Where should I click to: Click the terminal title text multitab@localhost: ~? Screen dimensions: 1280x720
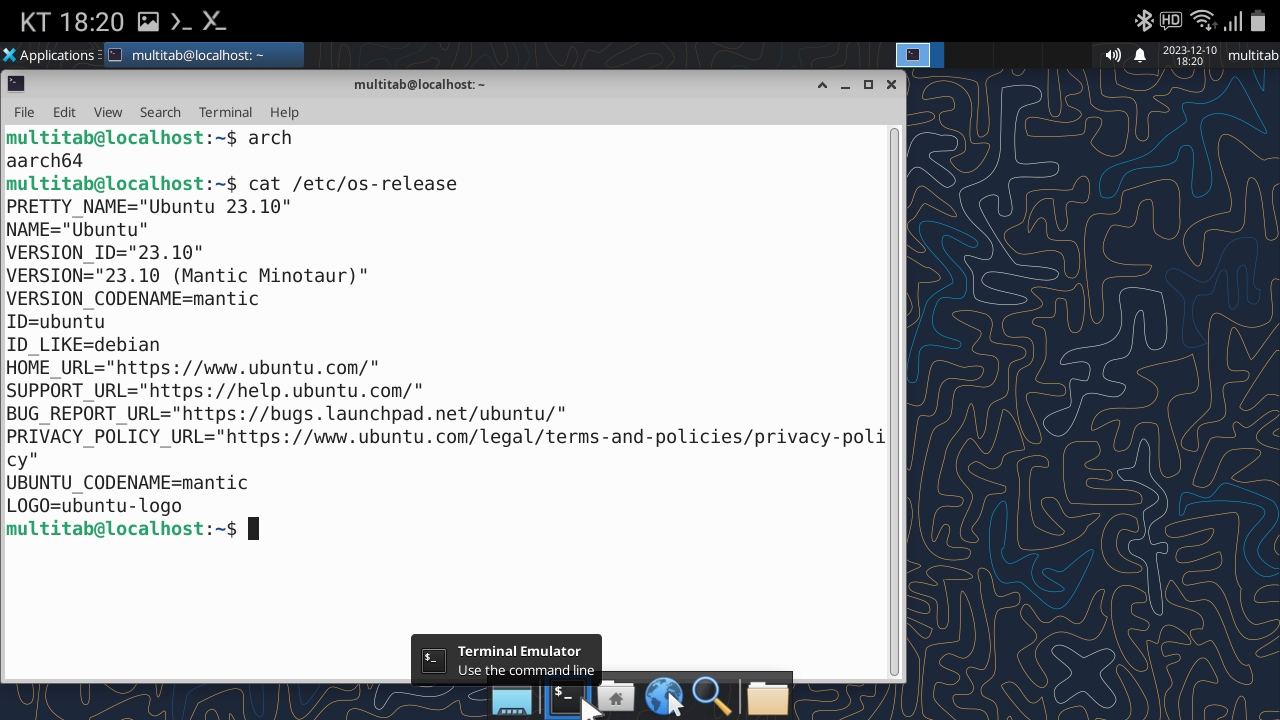click(x=419, y=84)
